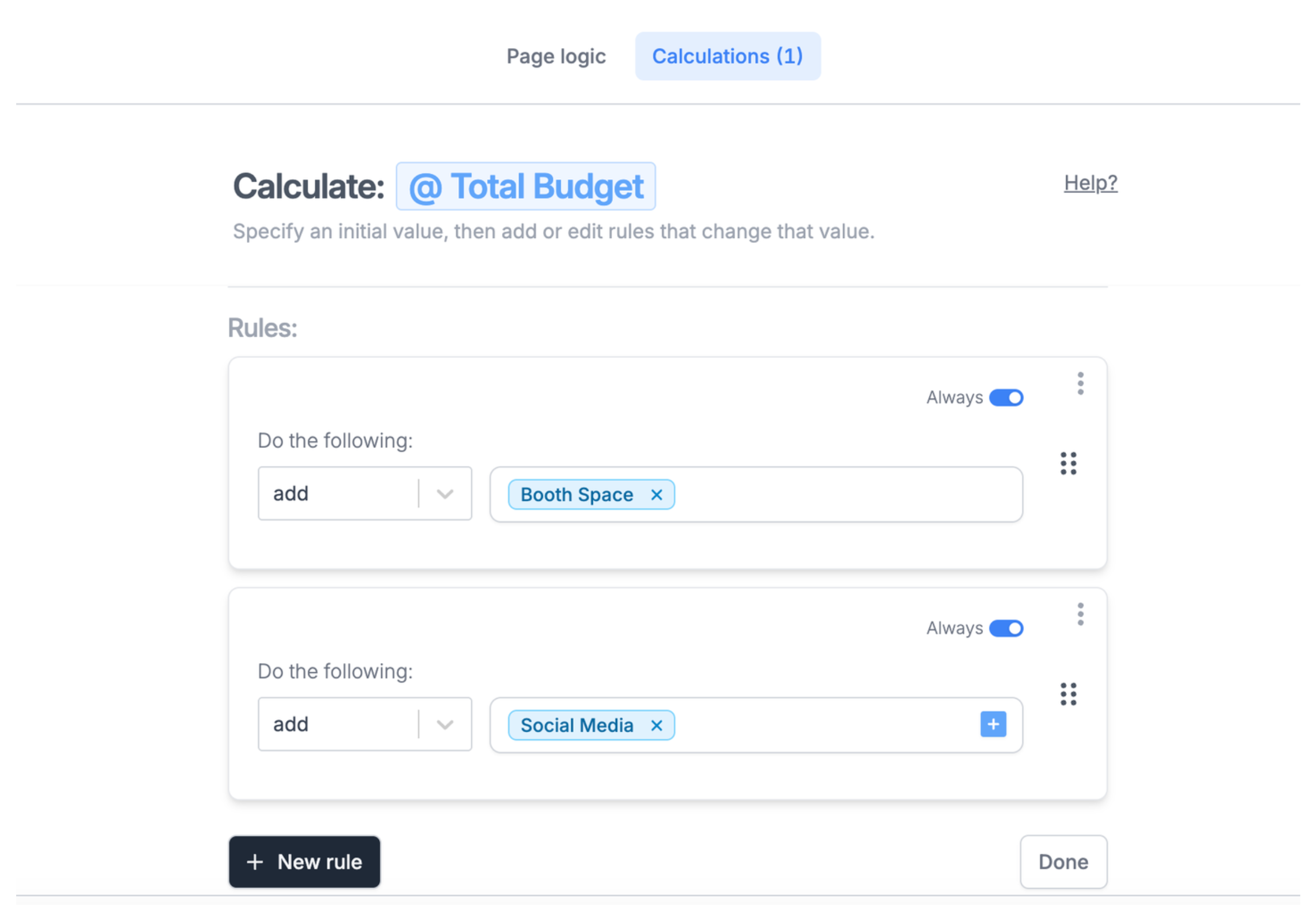Open the kebab menu on the first rule

pyautogui.click(x=1080, y=383)
